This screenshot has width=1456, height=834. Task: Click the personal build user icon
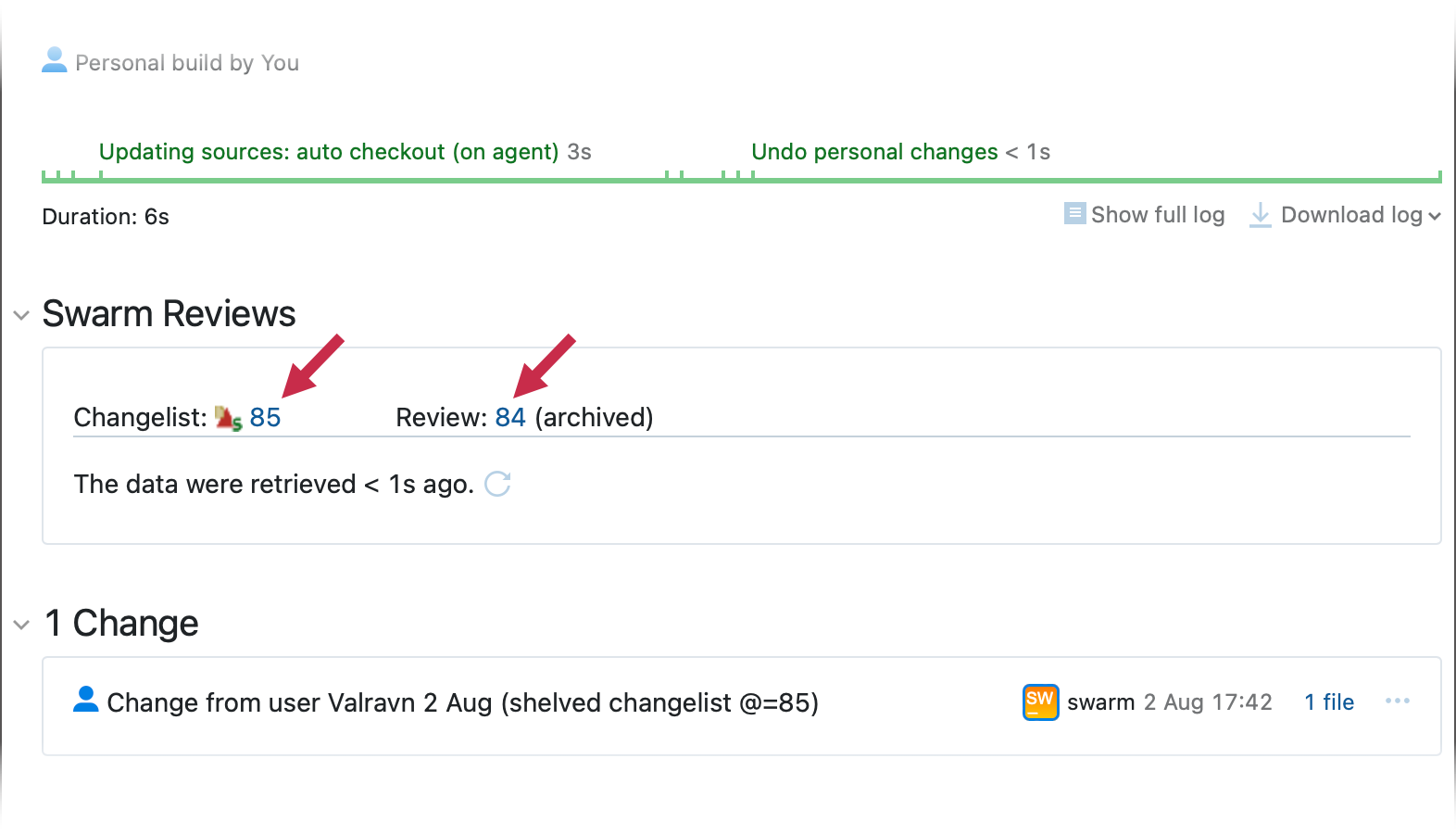[55, 60]
